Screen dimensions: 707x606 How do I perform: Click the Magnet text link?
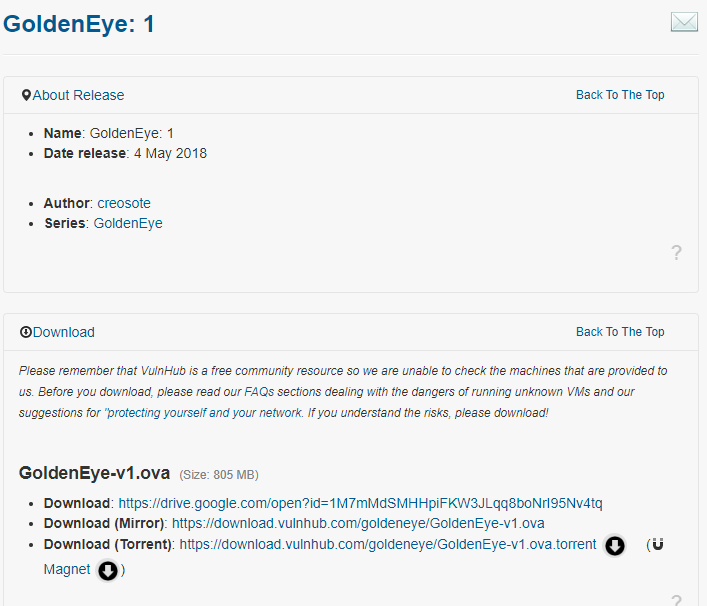[x=67, y=569]
